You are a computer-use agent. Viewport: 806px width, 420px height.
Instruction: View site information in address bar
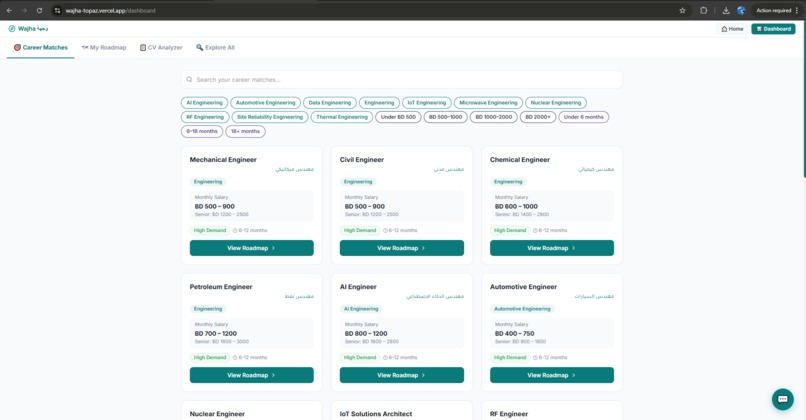(58, 10)
